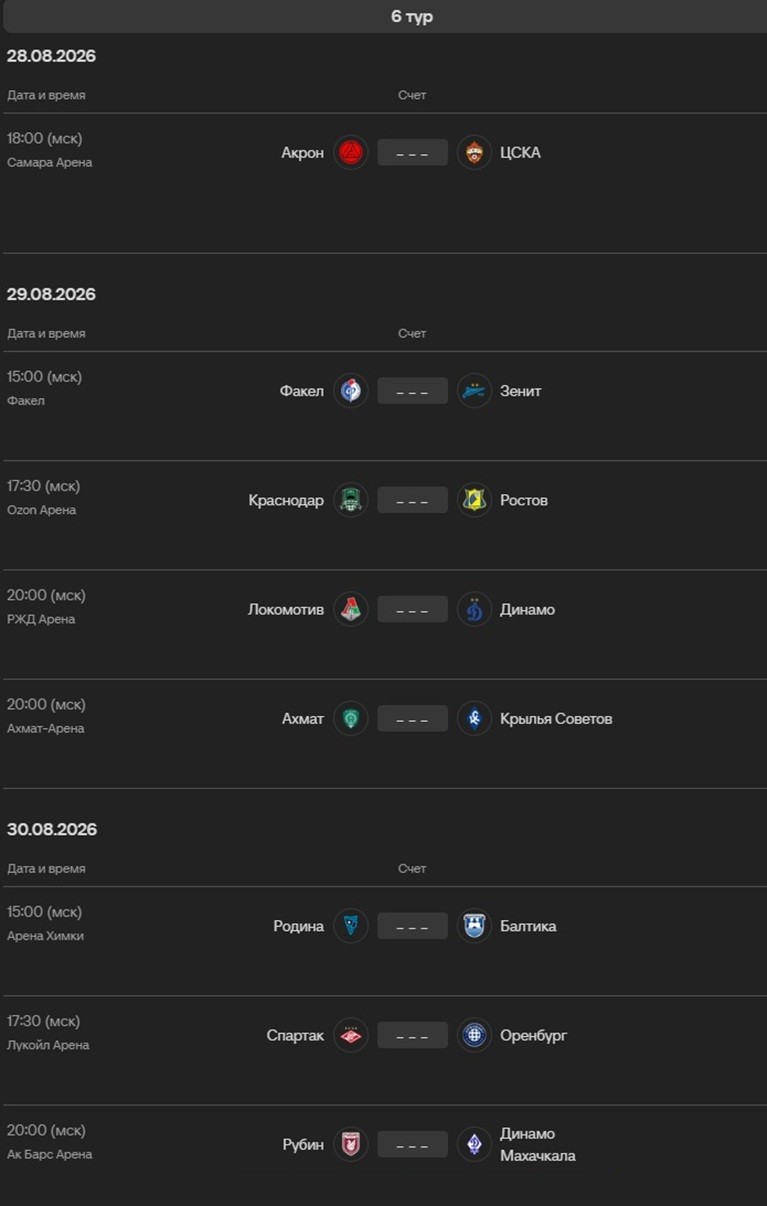The image size is (767, 1206).
Task: Select the Краснодар club emblem
Action: tap(351, 499)
